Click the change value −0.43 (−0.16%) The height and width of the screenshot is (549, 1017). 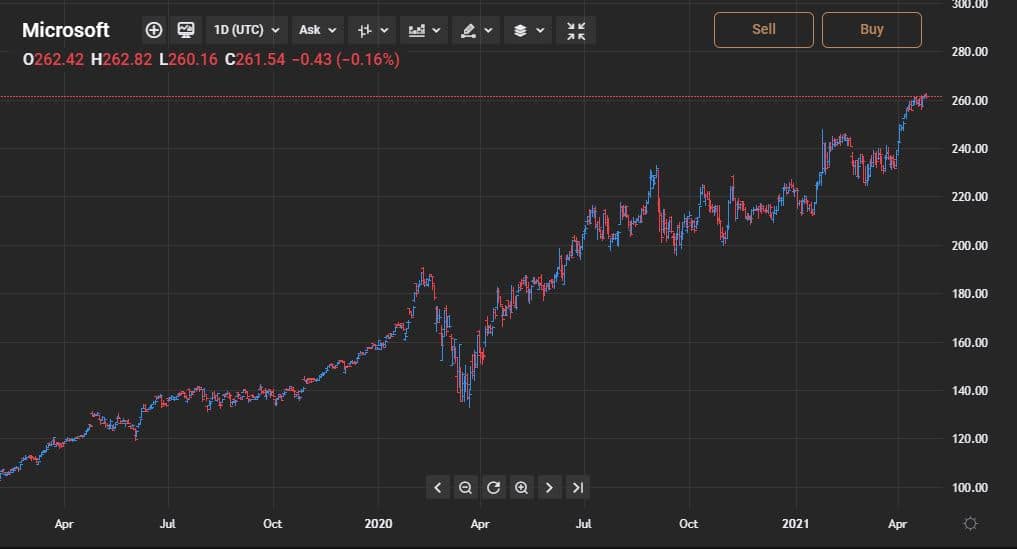346,60
